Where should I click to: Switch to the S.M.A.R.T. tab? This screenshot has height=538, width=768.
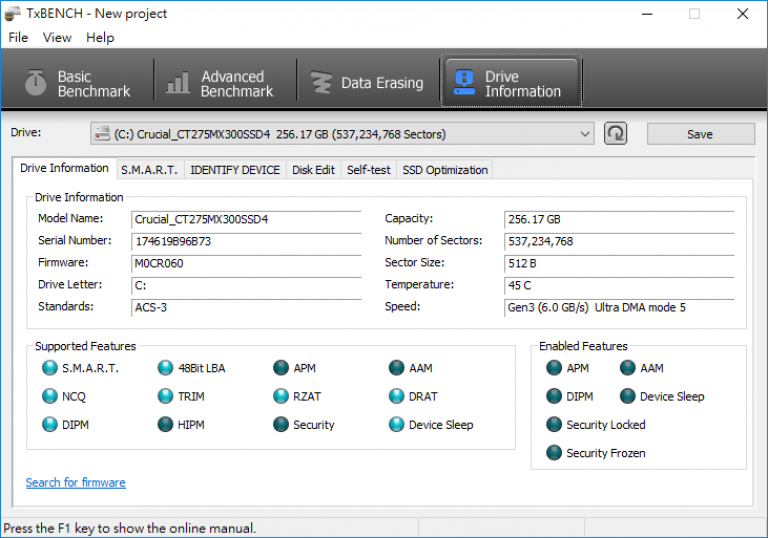(149, 170)
